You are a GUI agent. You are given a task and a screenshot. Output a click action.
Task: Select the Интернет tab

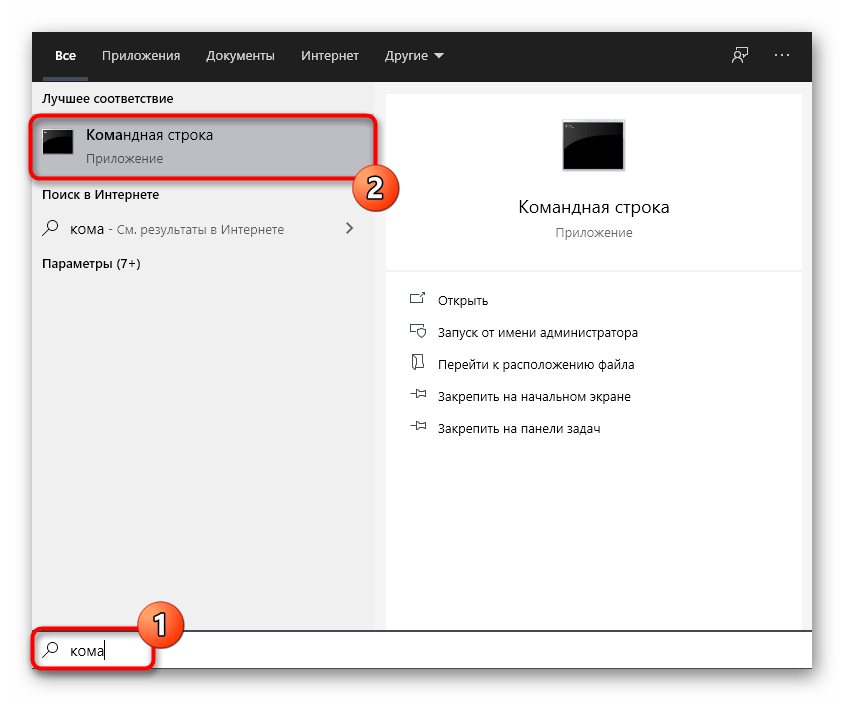(330, 56)
